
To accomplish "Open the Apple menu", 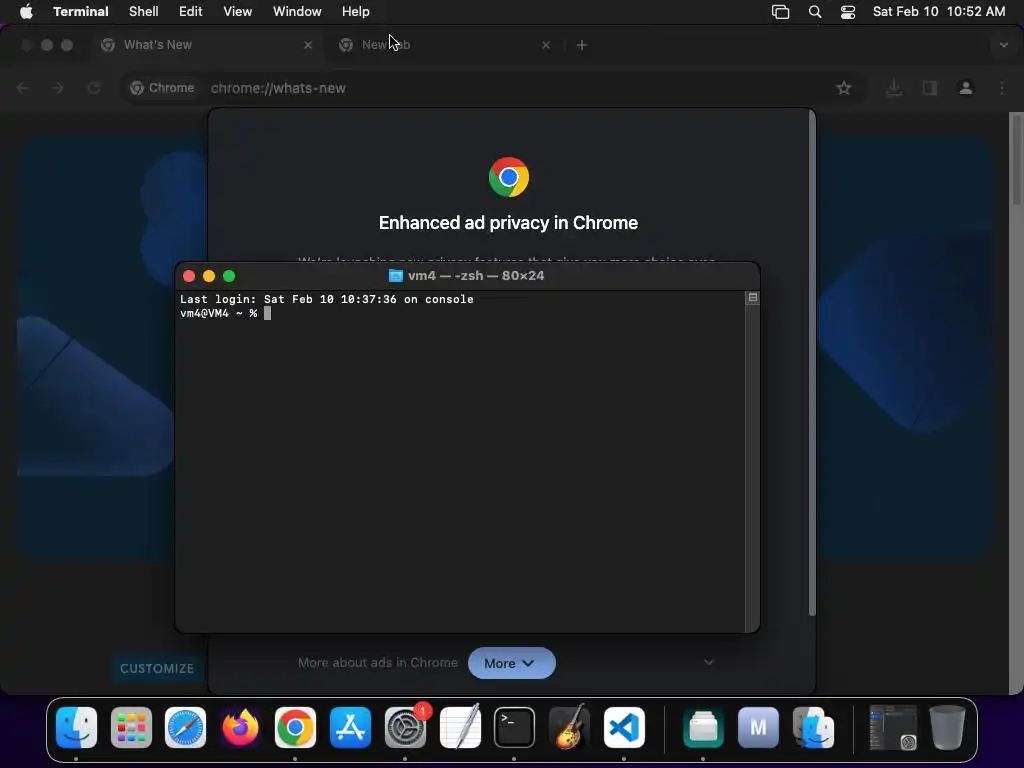I will tap(26, 11).
